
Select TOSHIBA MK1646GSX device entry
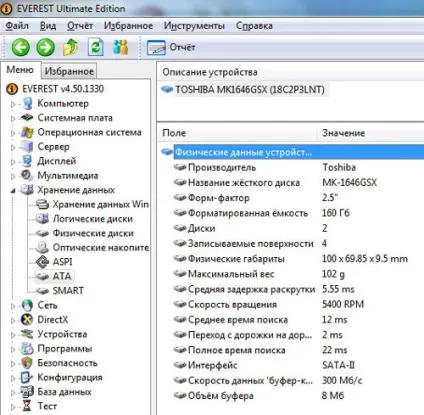pos(250,90)
